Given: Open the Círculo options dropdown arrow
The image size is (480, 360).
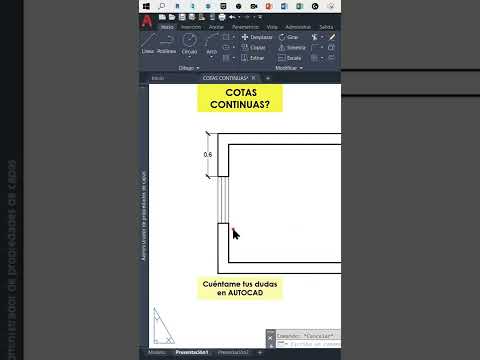Looking at the screenshot, I should pyautogui.click(x=189, y=57).
